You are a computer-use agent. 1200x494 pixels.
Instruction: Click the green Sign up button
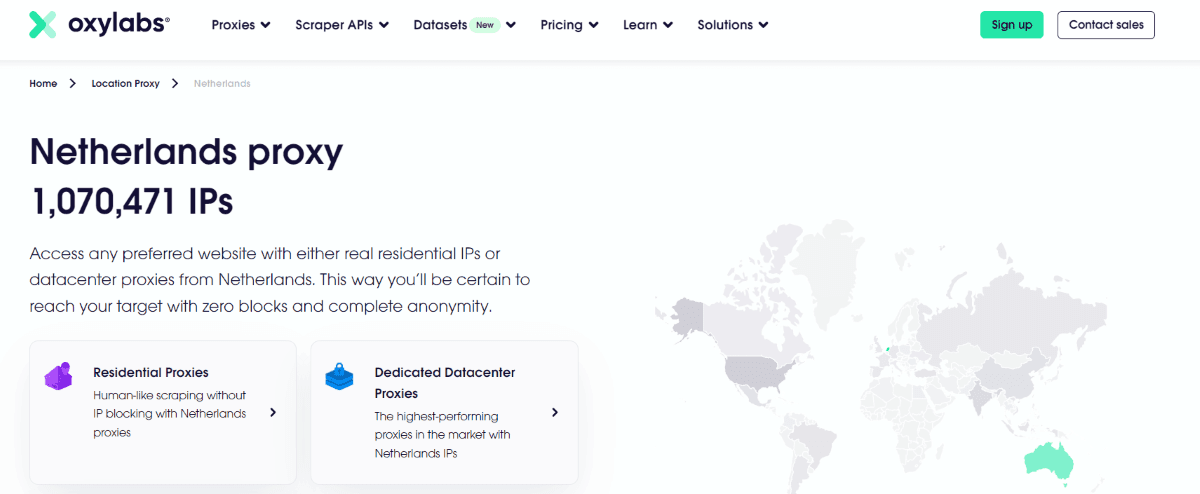[x=1011, y=25]
